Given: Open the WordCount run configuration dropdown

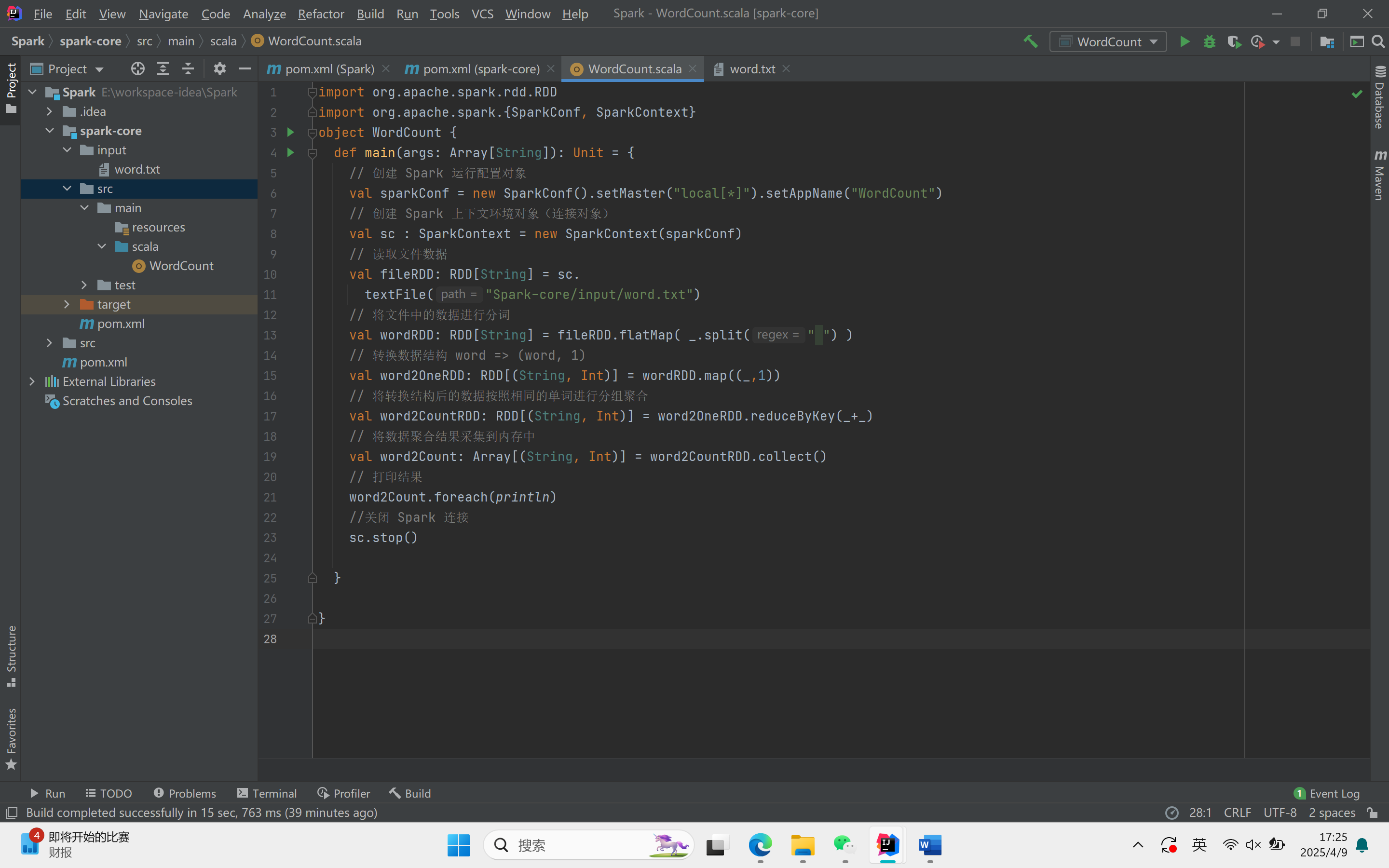Looking at the screenshot, I should (1108, 41).
